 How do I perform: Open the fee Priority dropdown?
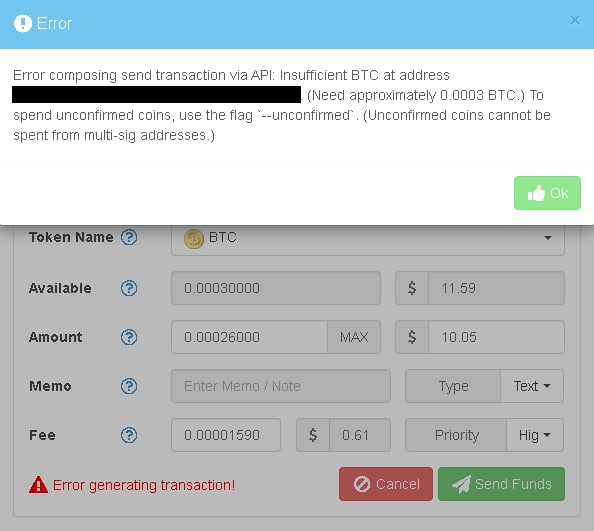point(535,435)
